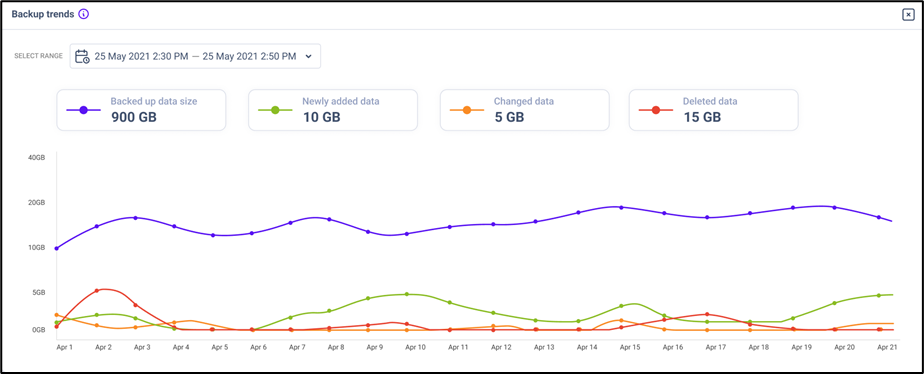This screenshot has width=924, height=374.
Task: Click the calendar icon in date range
Action: click(x=82, y=56)
